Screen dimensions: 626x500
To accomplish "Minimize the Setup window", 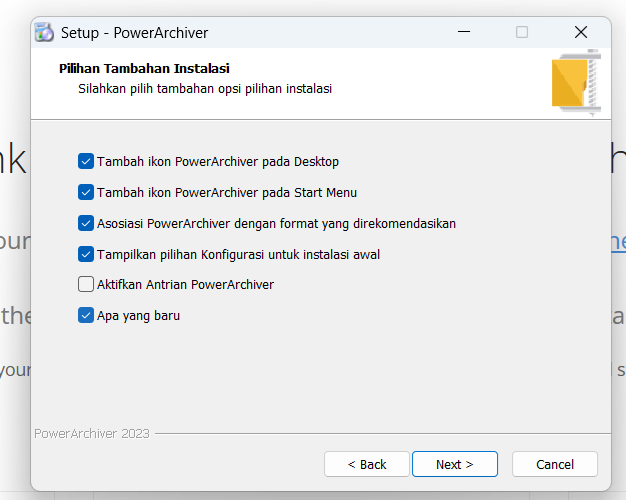I will [x=463, y=32].
